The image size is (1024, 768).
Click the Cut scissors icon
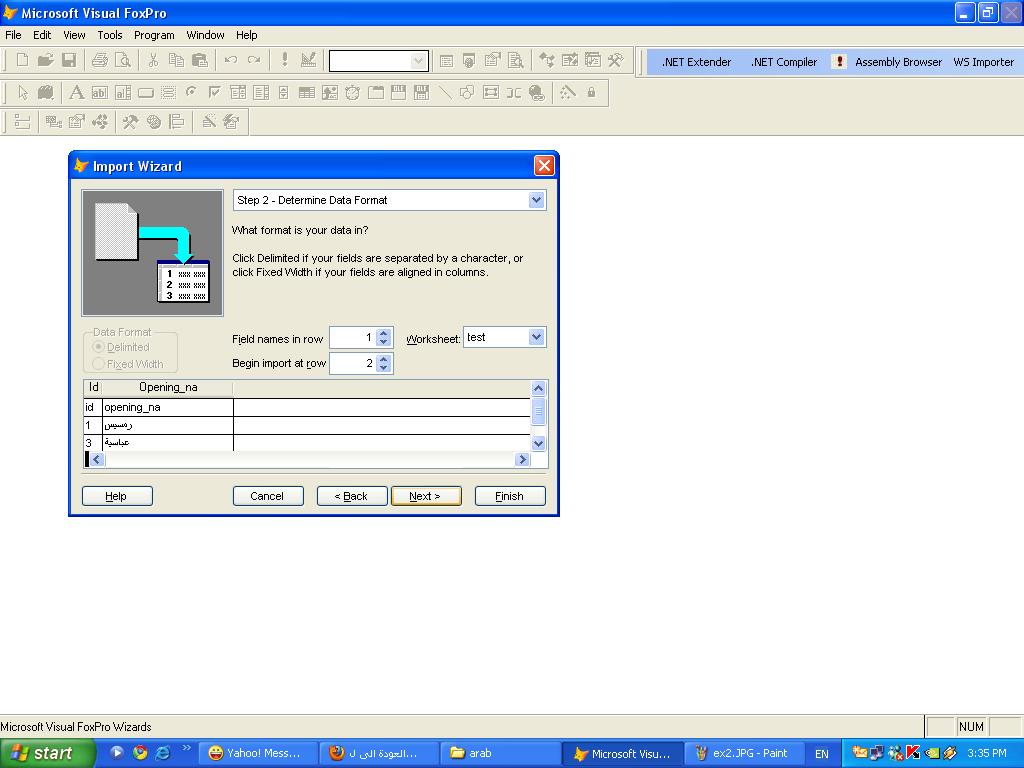click(153, 60)
